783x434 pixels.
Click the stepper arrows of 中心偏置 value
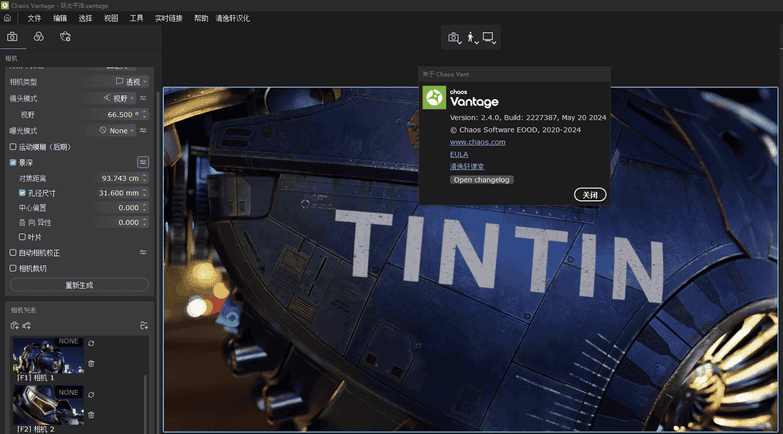(145, 208)
